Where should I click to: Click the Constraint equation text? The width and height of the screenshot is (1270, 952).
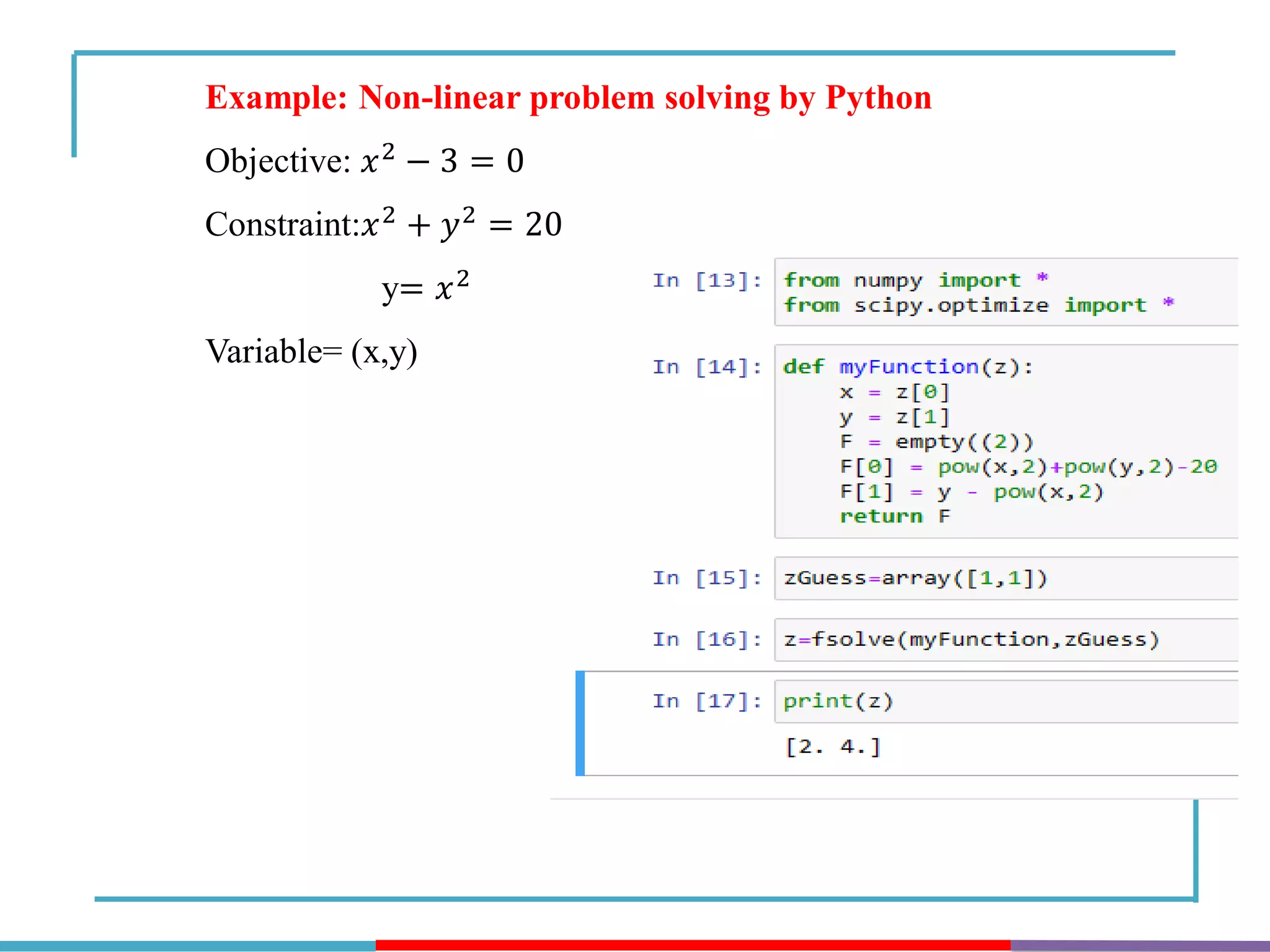click(x=383, y=224)
